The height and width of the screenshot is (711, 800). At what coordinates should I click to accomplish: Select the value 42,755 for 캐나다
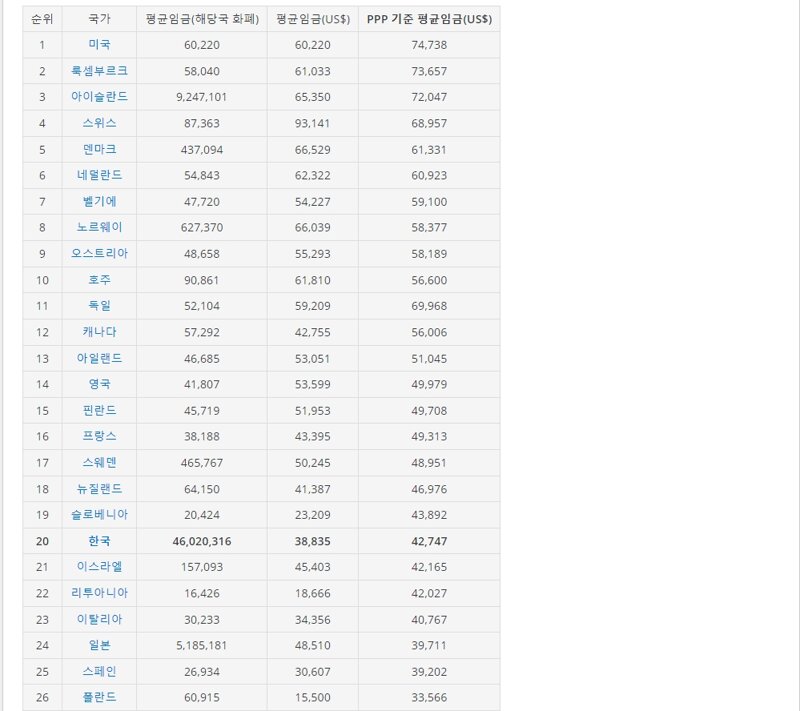pyautogui.click(x=313, y=333)
